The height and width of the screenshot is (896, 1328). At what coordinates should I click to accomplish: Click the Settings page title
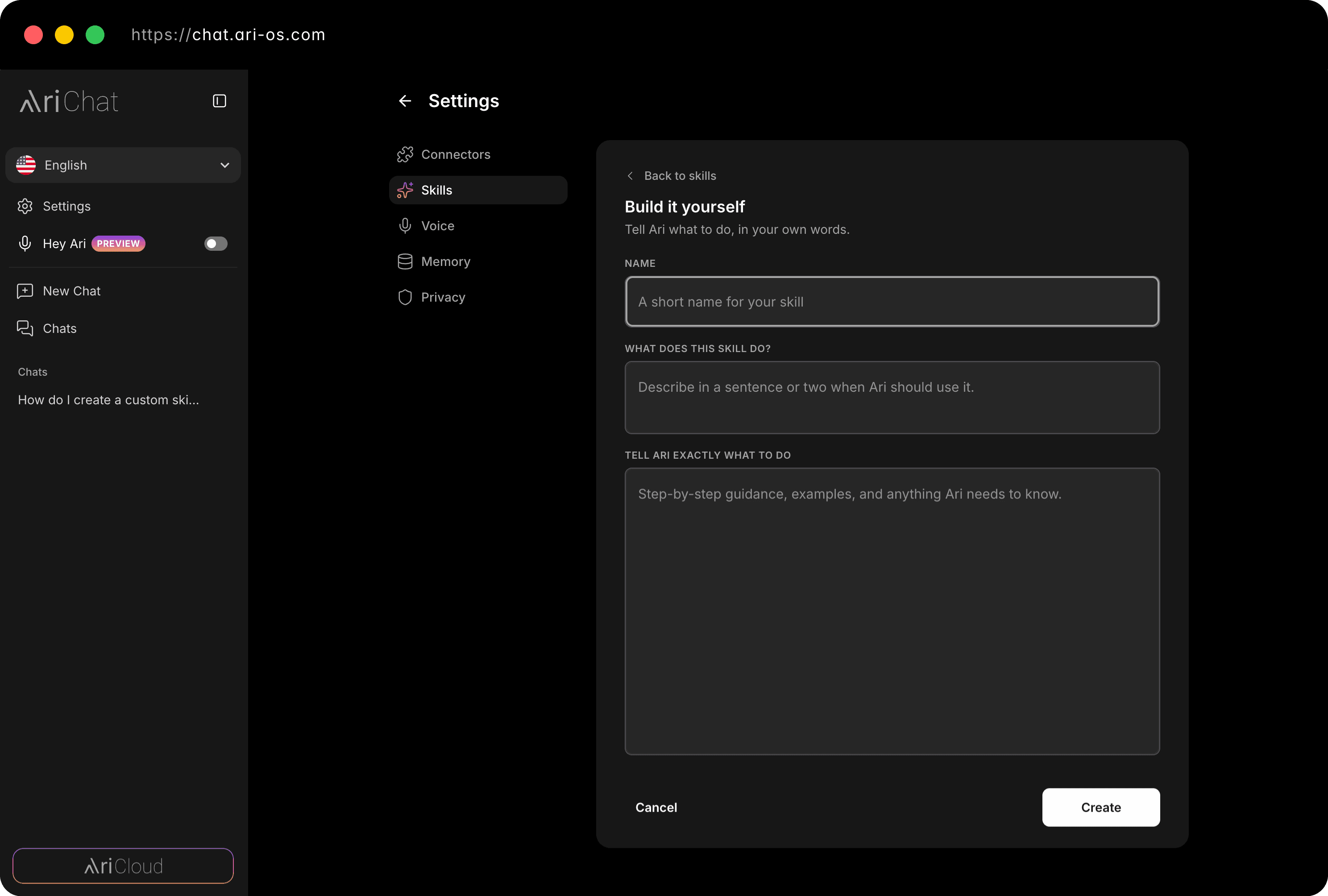(x=464, y=101)
